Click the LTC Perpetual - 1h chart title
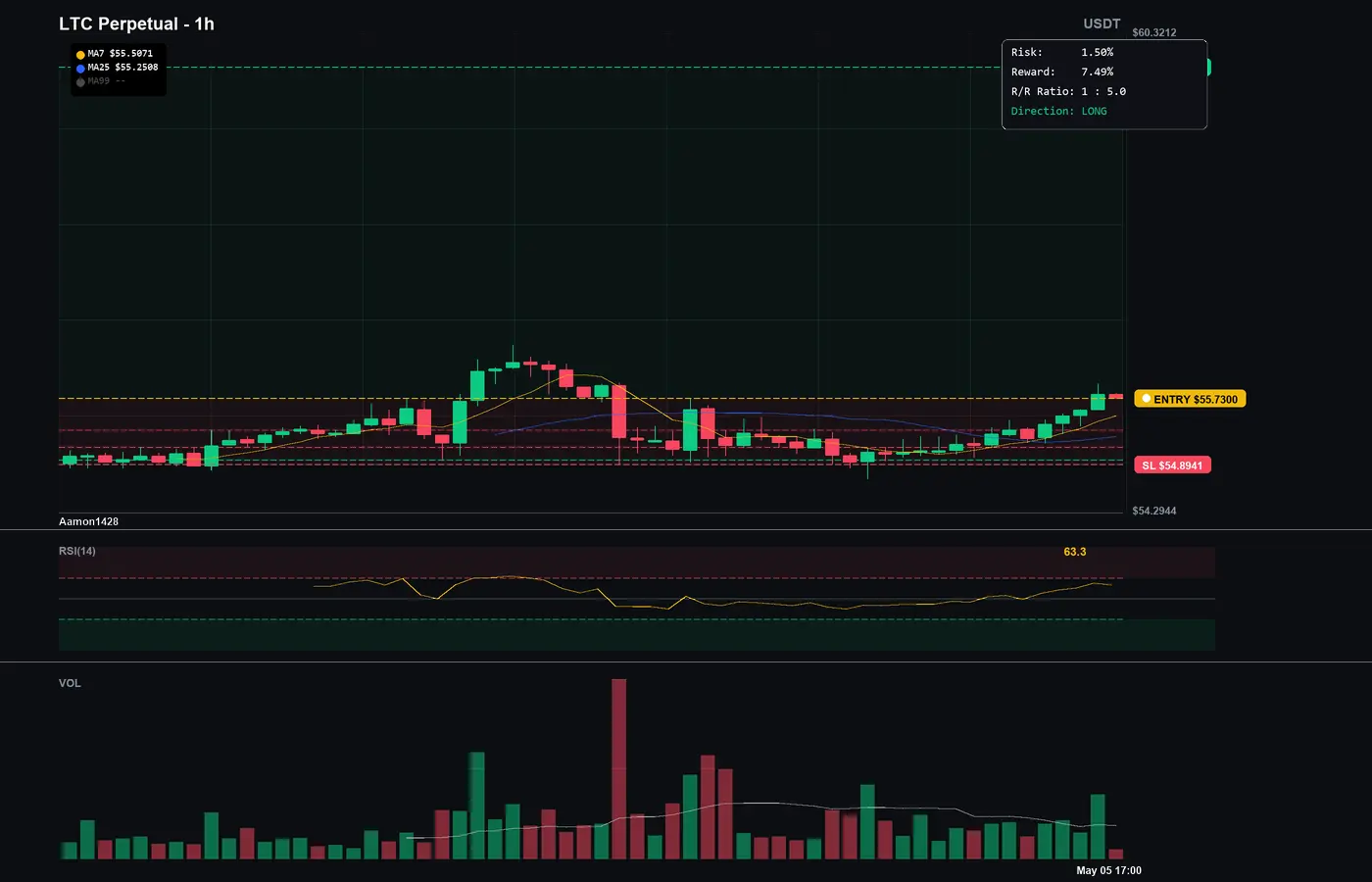1372x882 pixels. click(136, 24)
